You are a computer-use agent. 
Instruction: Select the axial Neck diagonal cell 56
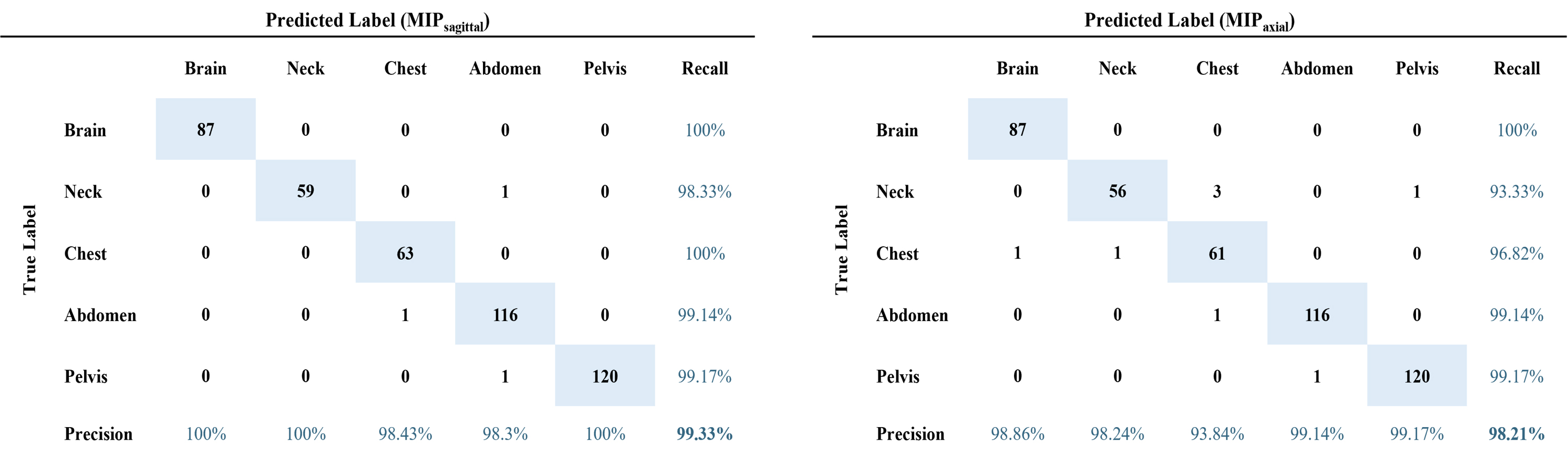[x=1117, y=190]
